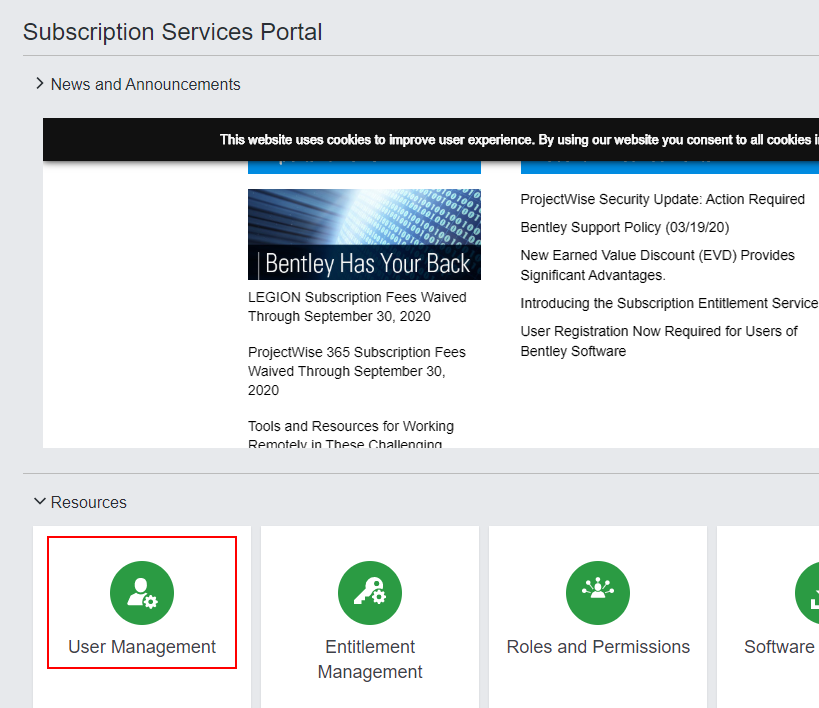Open the User Management icon
The image size is (819, 708).
(142, 593)
